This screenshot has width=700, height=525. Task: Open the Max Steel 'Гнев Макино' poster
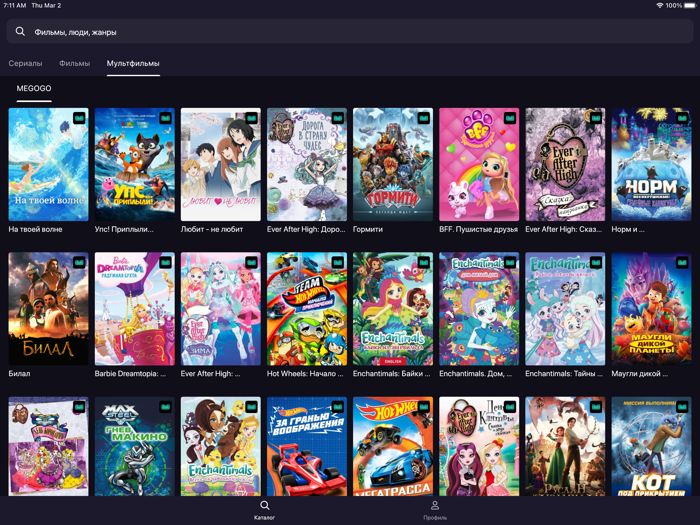[134, 446]
